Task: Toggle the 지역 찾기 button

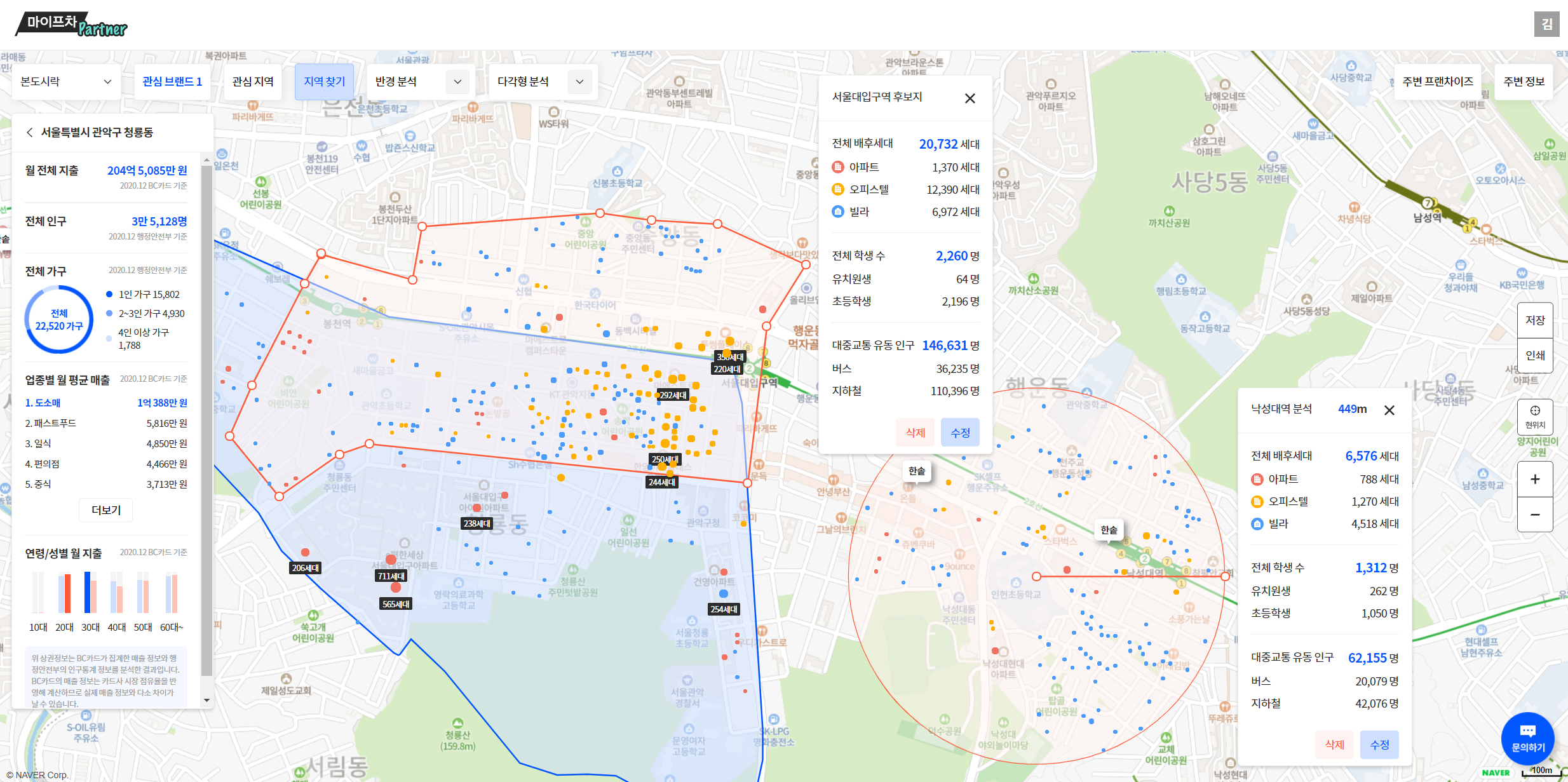Action: [x=324, y=81]
